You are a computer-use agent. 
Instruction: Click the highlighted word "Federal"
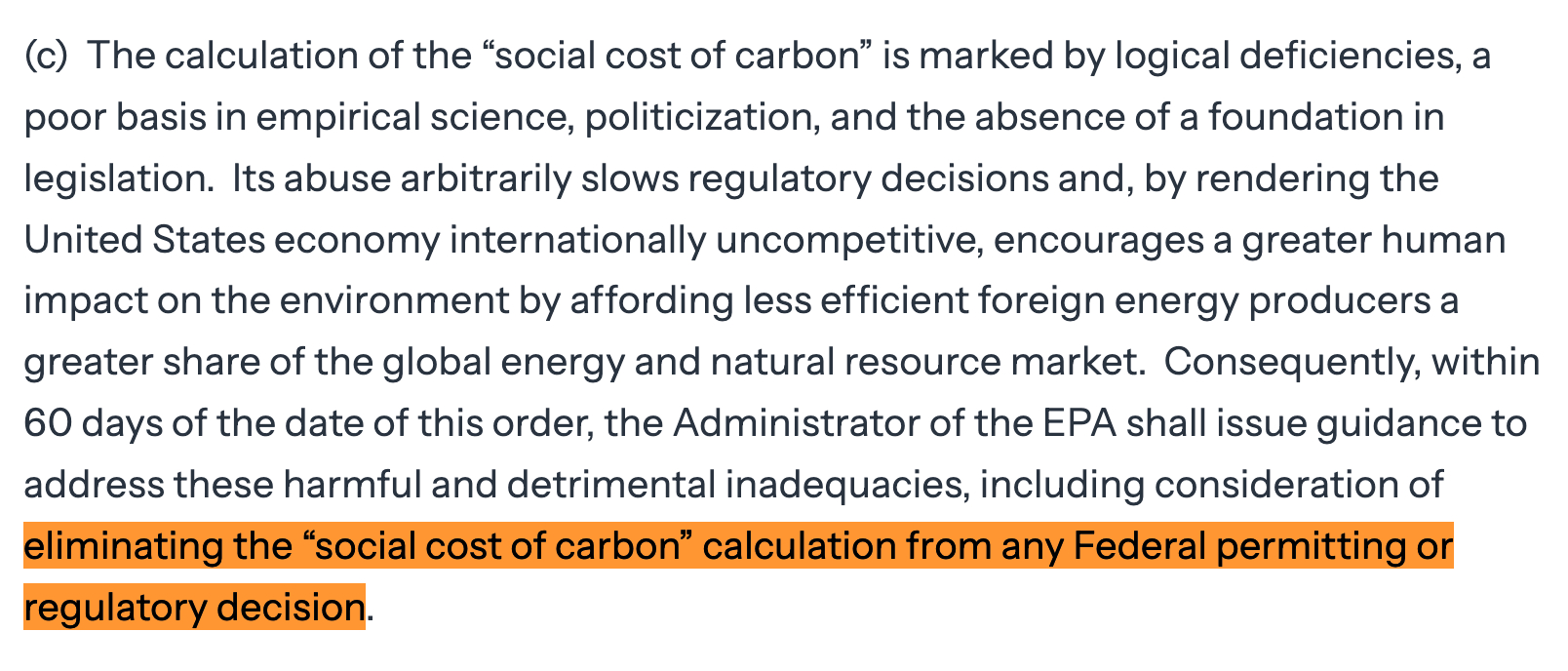(x=1139, y=546)
